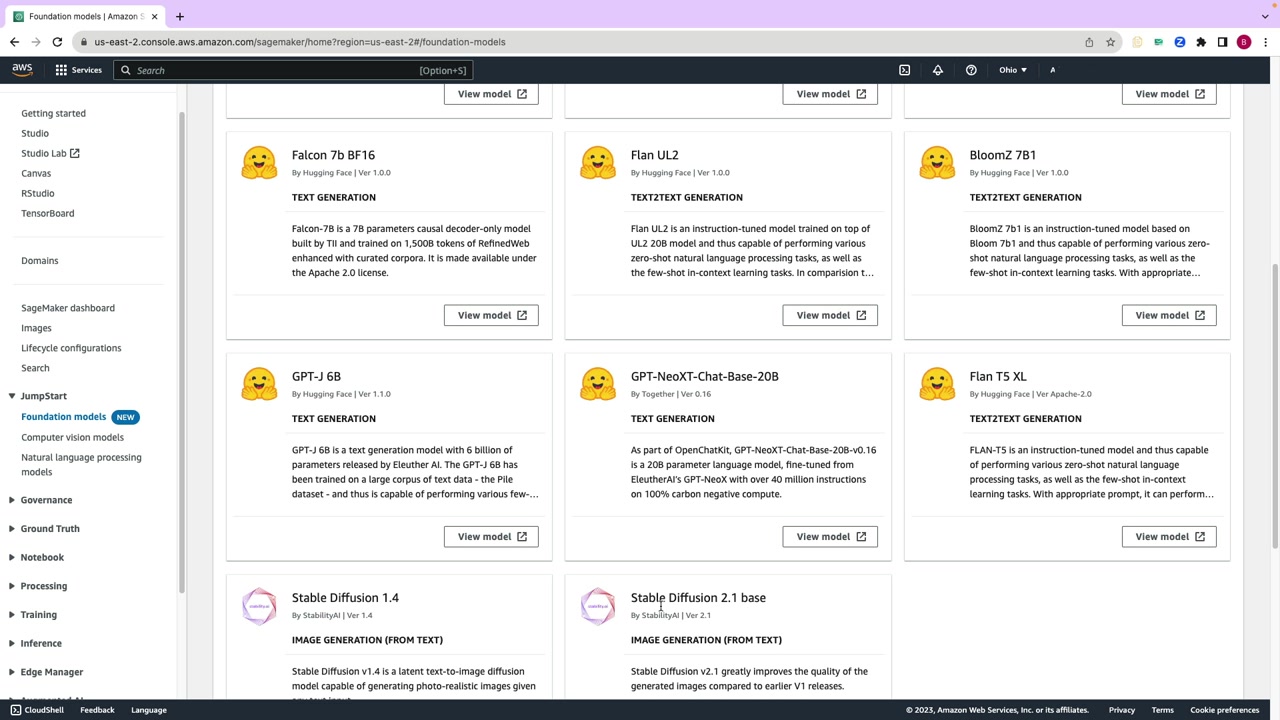View model for GPT-J 6B
This screenshot has height=720, width=1280.
point(491,536)
